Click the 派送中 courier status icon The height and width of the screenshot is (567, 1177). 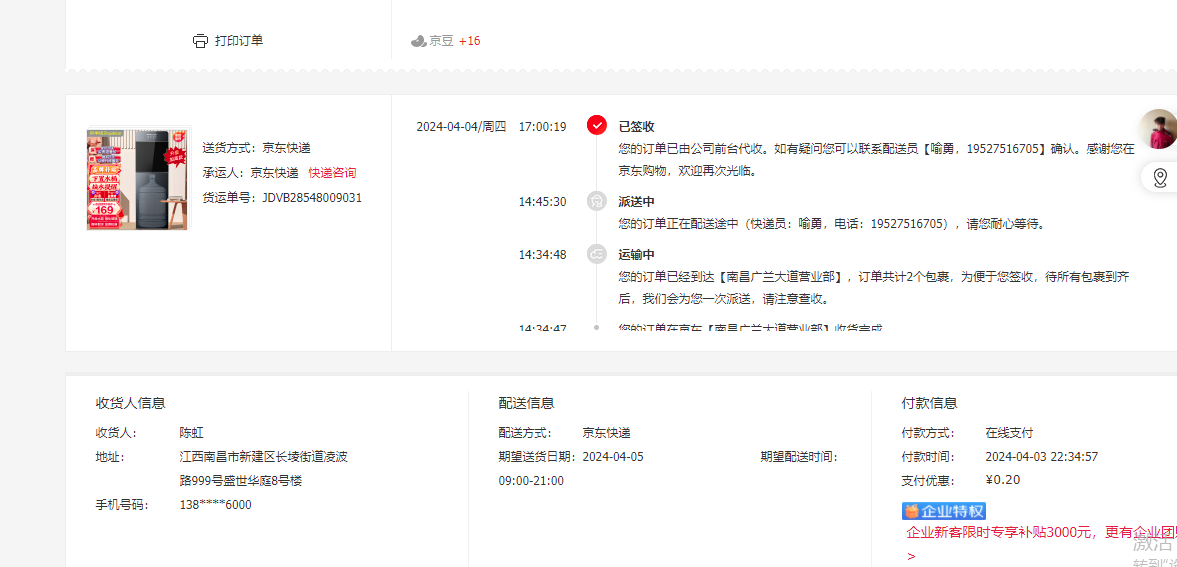click(597, 201)
